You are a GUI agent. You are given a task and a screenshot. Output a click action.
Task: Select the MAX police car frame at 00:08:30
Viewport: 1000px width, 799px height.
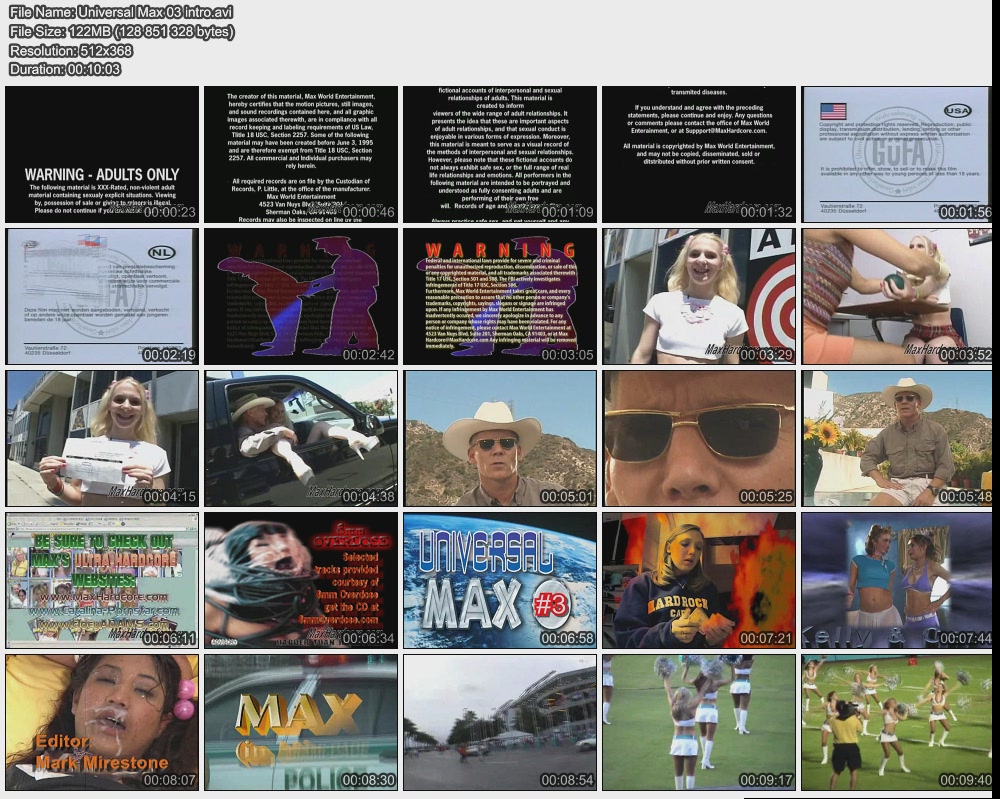pyautogui.click(x=300, y=722)
